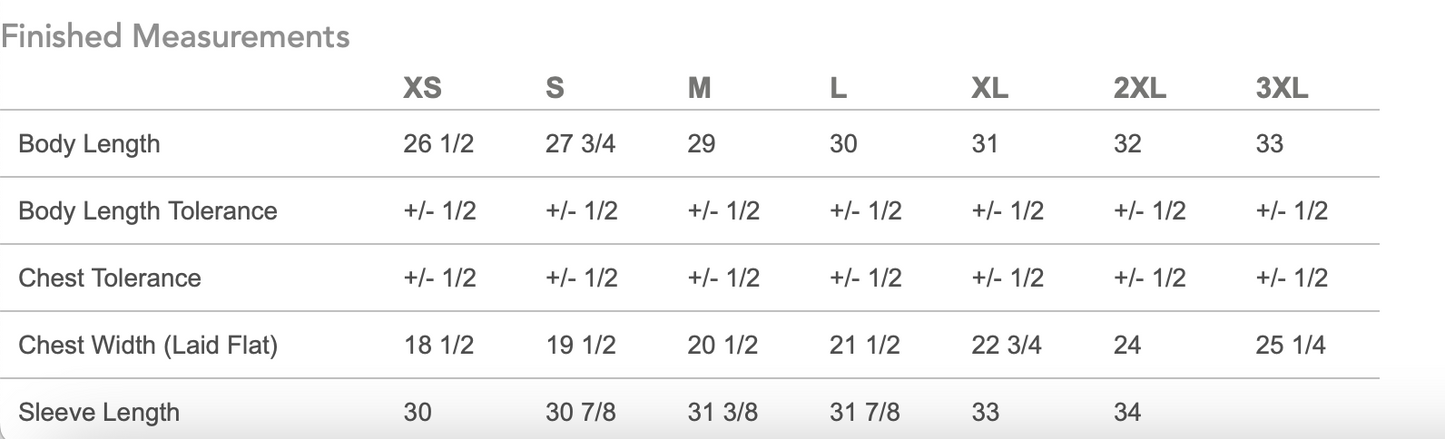Click the S sleeve length value 30 7/8
This screenshot has height=439, width=1445.
[581, 412]
